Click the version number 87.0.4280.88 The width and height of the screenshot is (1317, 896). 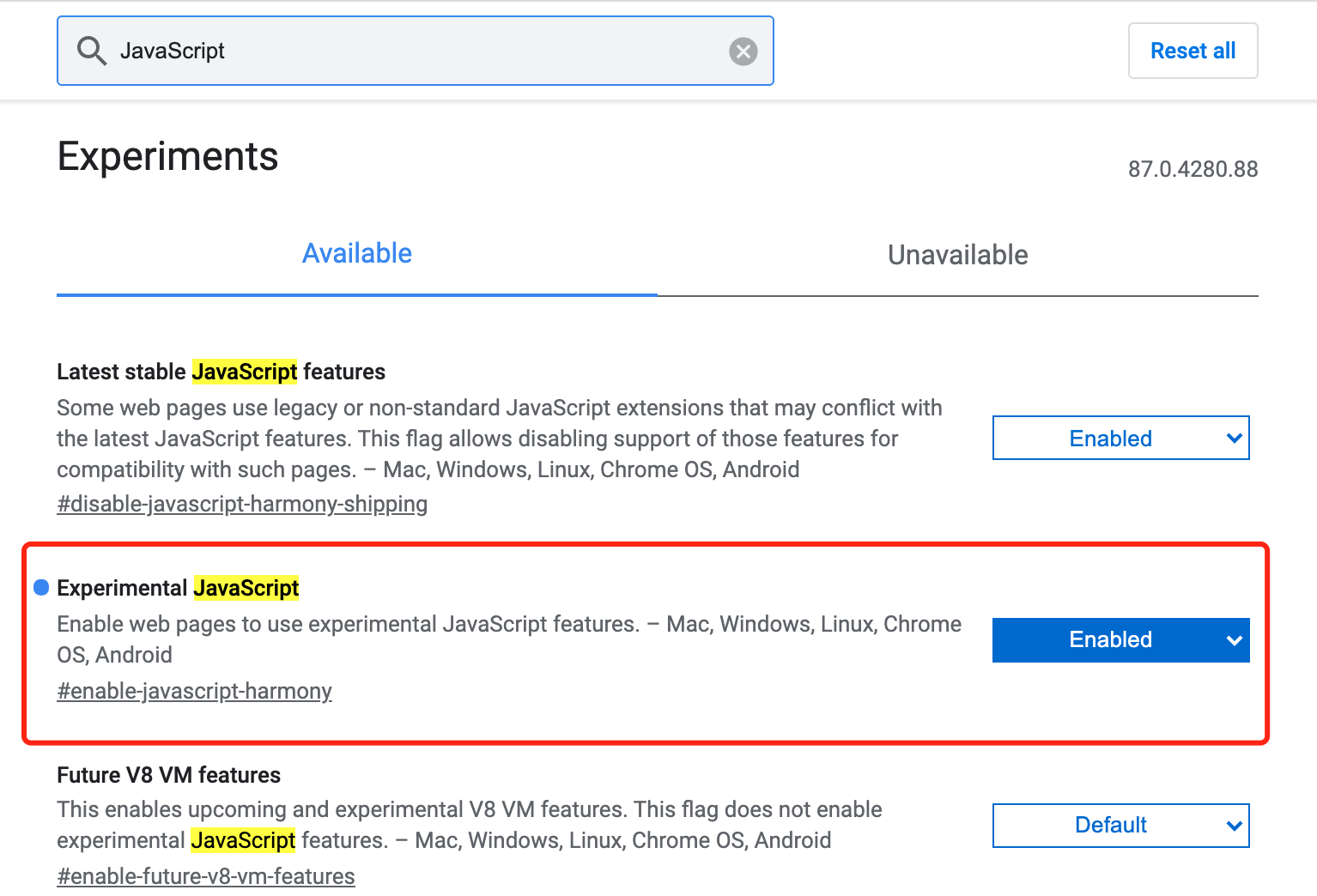pyautogui.click(x=1193, y=169)
